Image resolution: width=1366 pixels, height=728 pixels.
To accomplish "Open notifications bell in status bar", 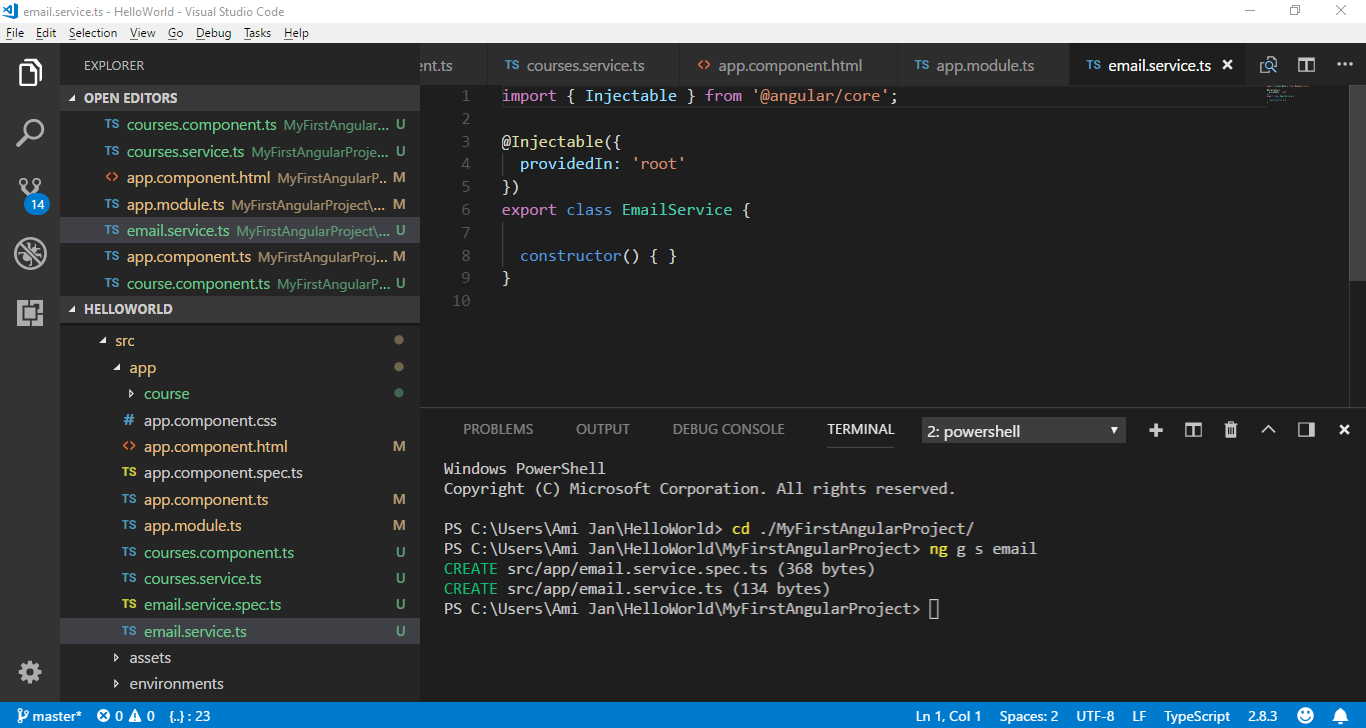I will coord(1340,716).
